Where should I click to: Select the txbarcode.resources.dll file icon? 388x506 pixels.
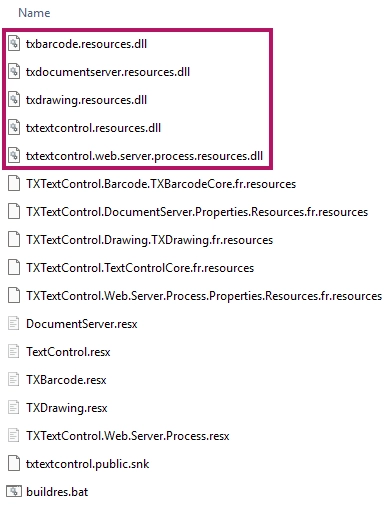click(x=14, y=44)
